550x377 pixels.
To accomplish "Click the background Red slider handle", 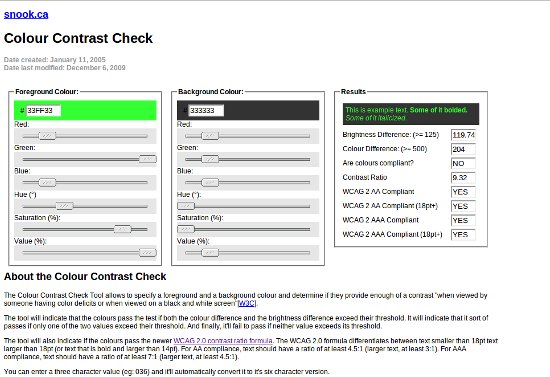I will pos(210,136).
